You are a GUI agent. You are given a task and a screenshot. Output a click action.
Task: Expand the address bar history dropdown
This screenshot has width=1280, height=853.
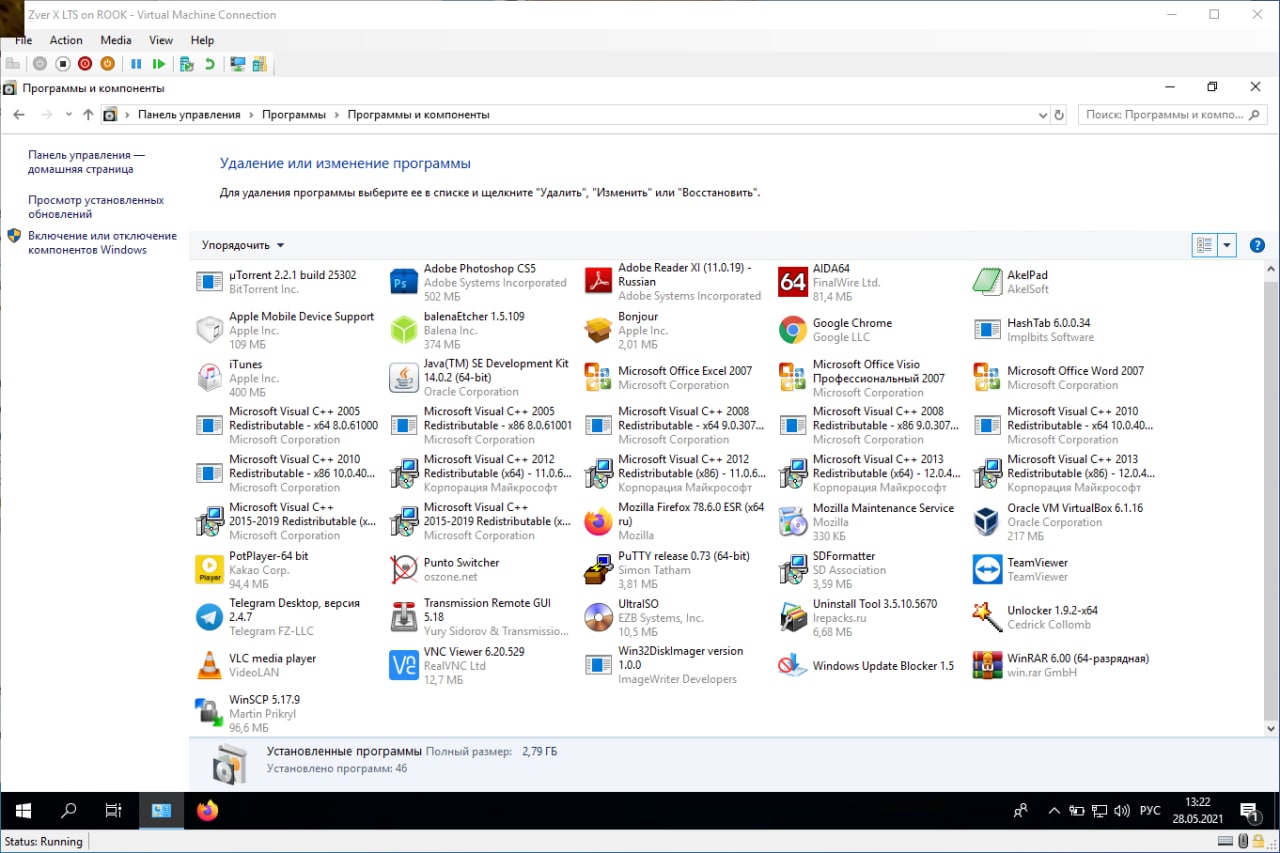(1043, 115)
